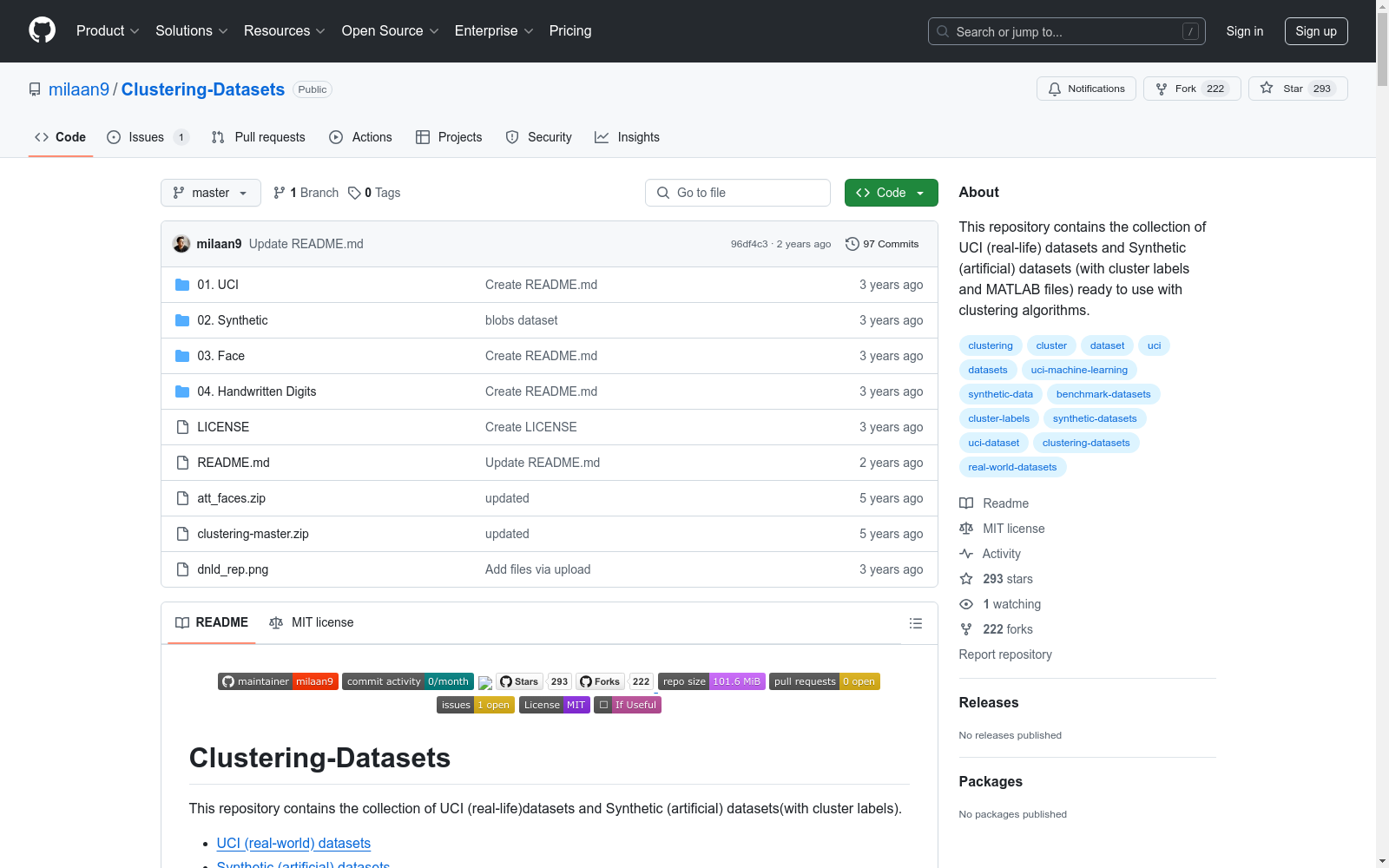Click the Go to file search field

click(x=738, y=193)
